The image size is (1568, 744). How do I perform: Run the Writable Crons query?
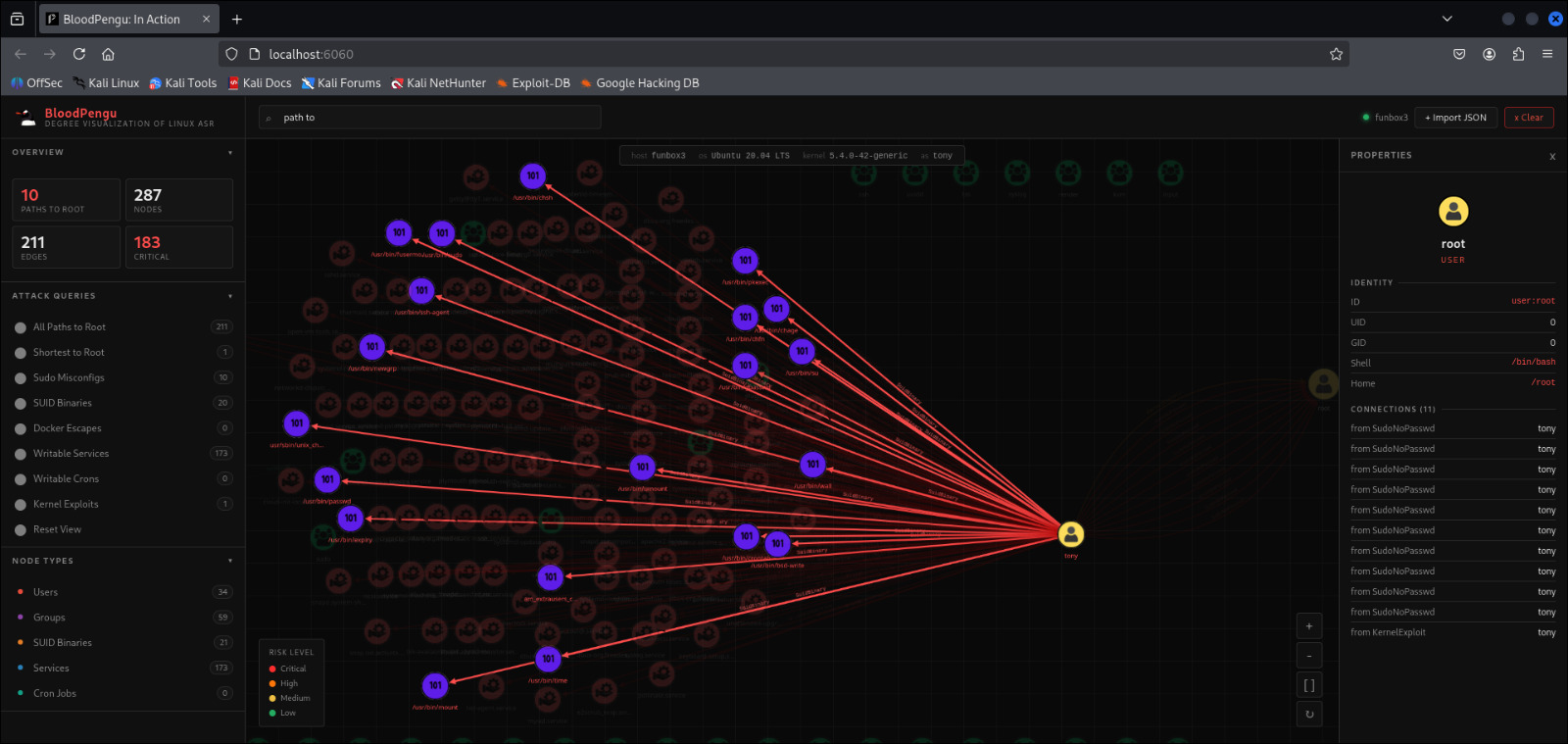(122, 479)
